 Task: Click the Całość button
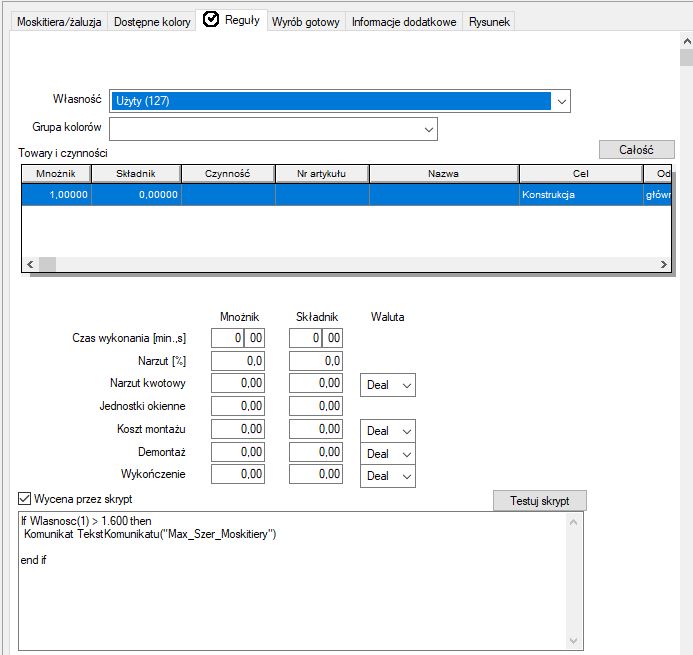636,150
